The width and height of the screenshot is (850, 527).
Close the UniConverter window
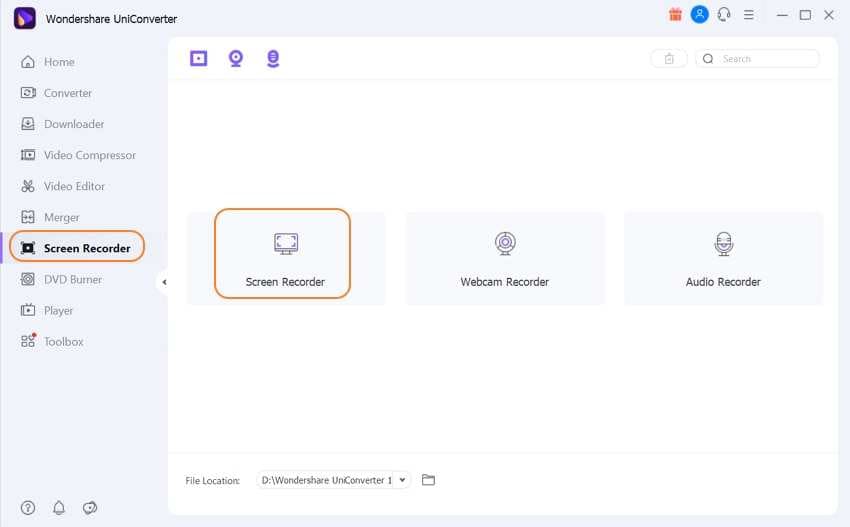click(829, 15)
